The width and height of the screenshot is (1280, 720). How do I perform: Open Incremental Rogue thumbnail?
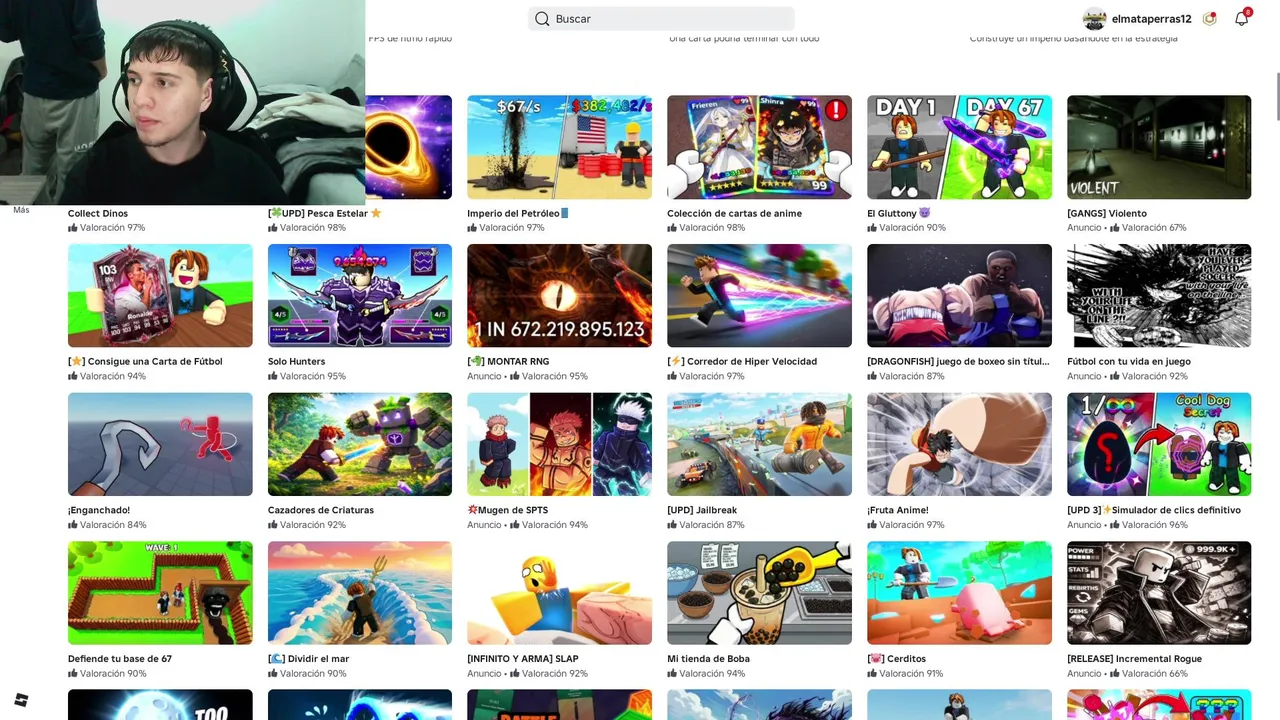click(x=1159, y=593)
